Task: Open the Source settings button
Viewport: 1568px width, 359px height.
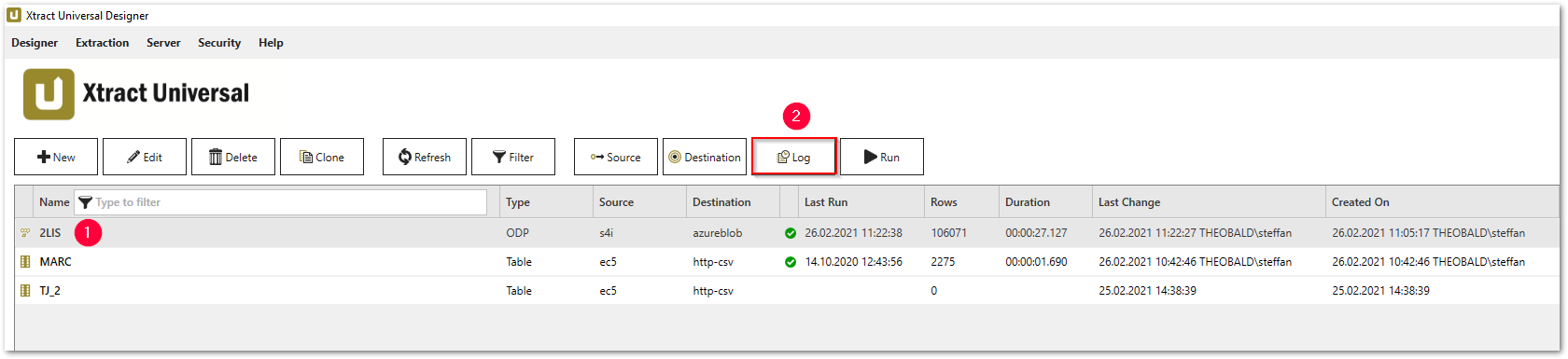Action: [616, 157]
